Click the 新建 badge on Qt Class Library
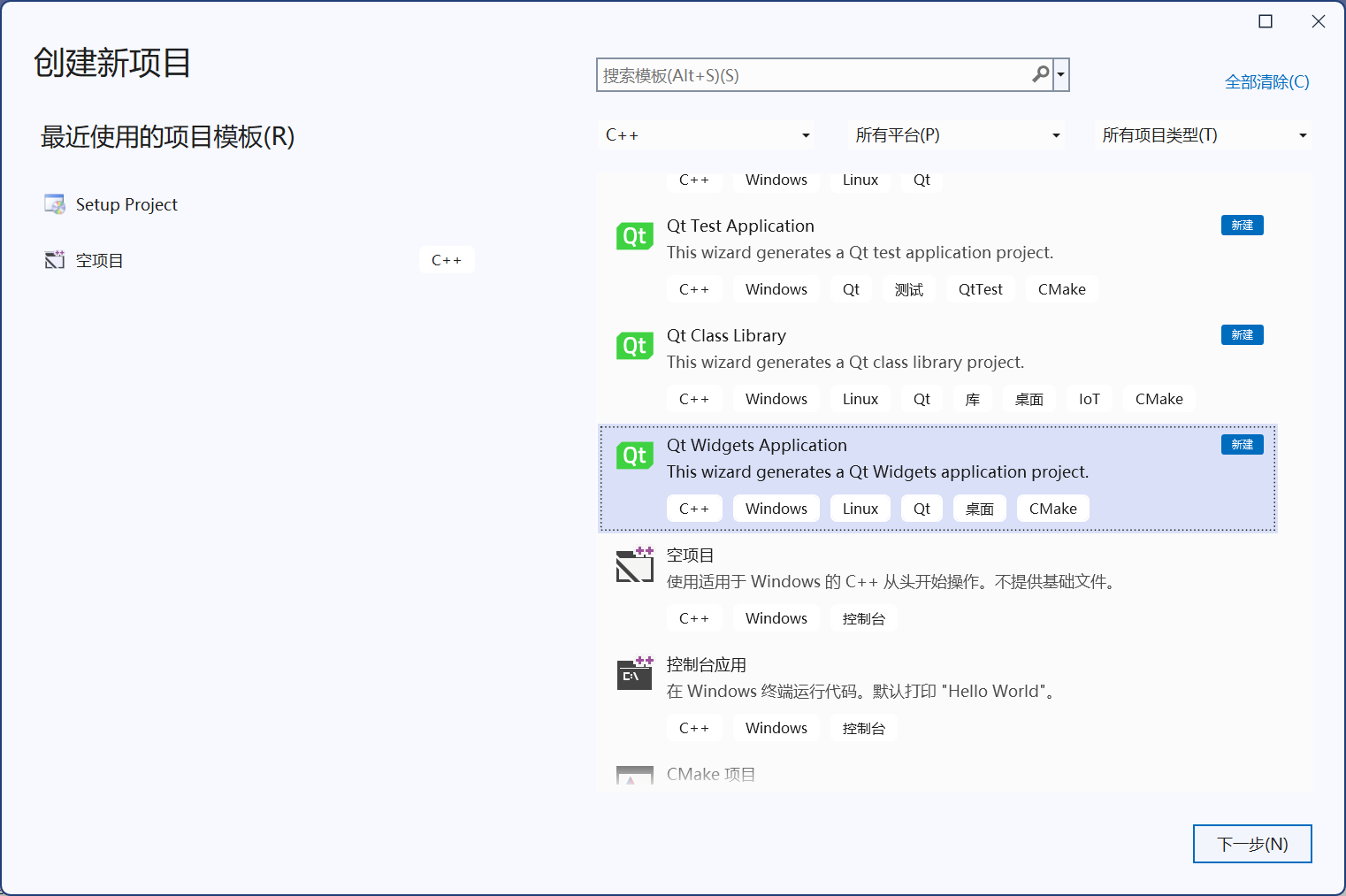Image resolution: width=1346 pixels, height=896 pixels. (x=1242, y=335)
